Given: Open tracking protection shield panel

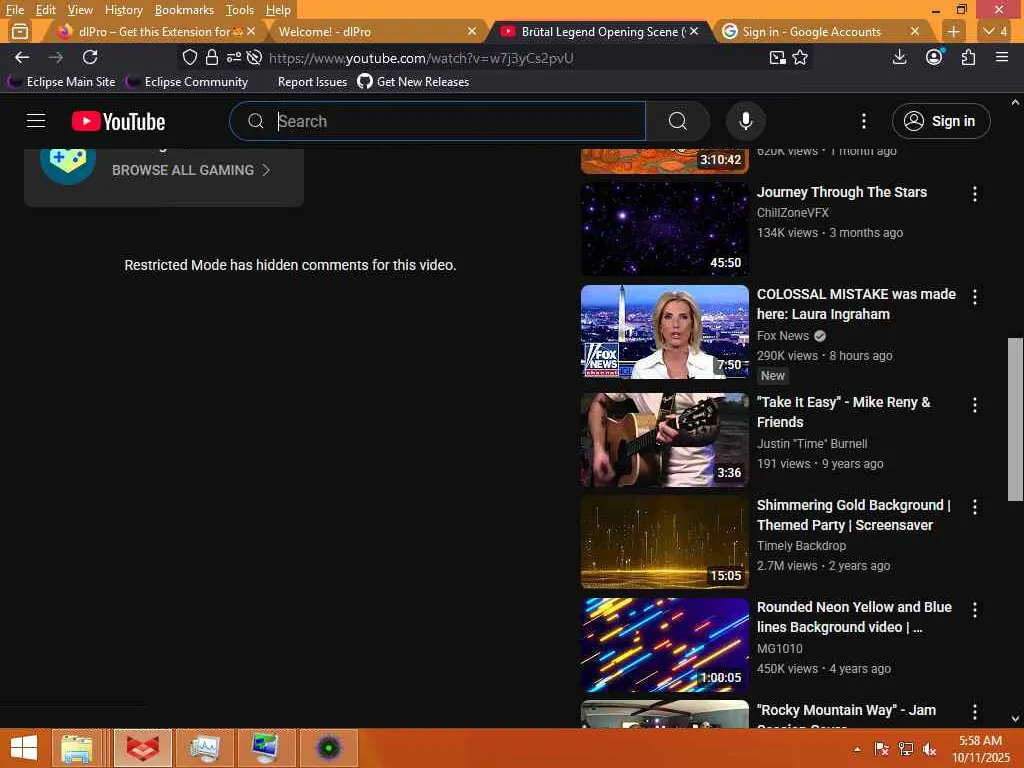Looking at the screenshot, I should (x=189, y=57).
